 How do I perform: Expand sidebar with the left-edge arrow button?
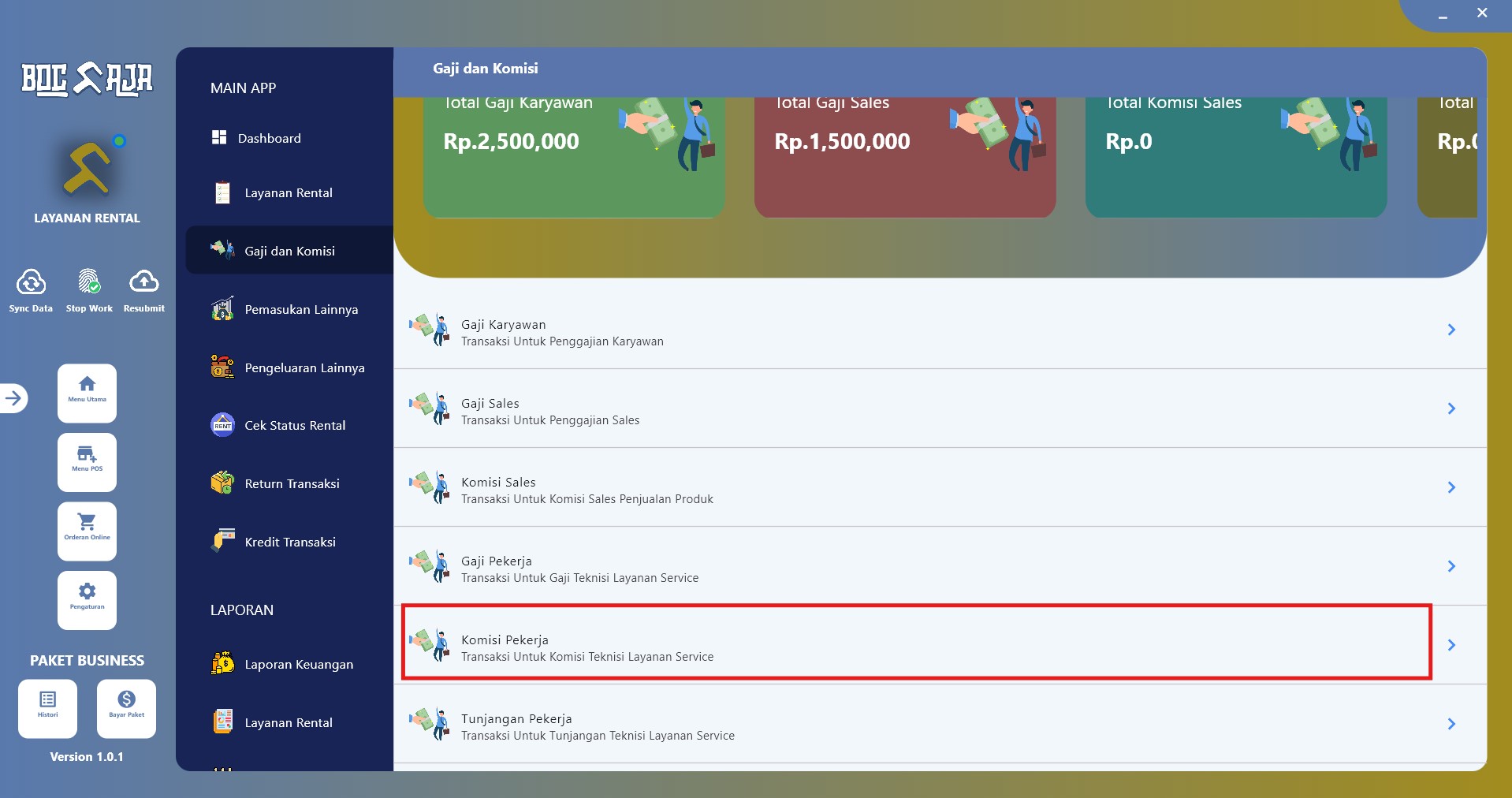(x=13, y=398)
